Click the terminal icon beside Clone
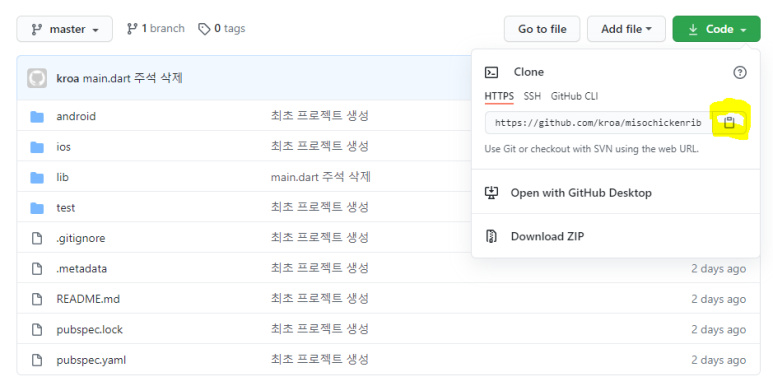The width and height of the screenshot is (773, 386). (x=492, y=72)
